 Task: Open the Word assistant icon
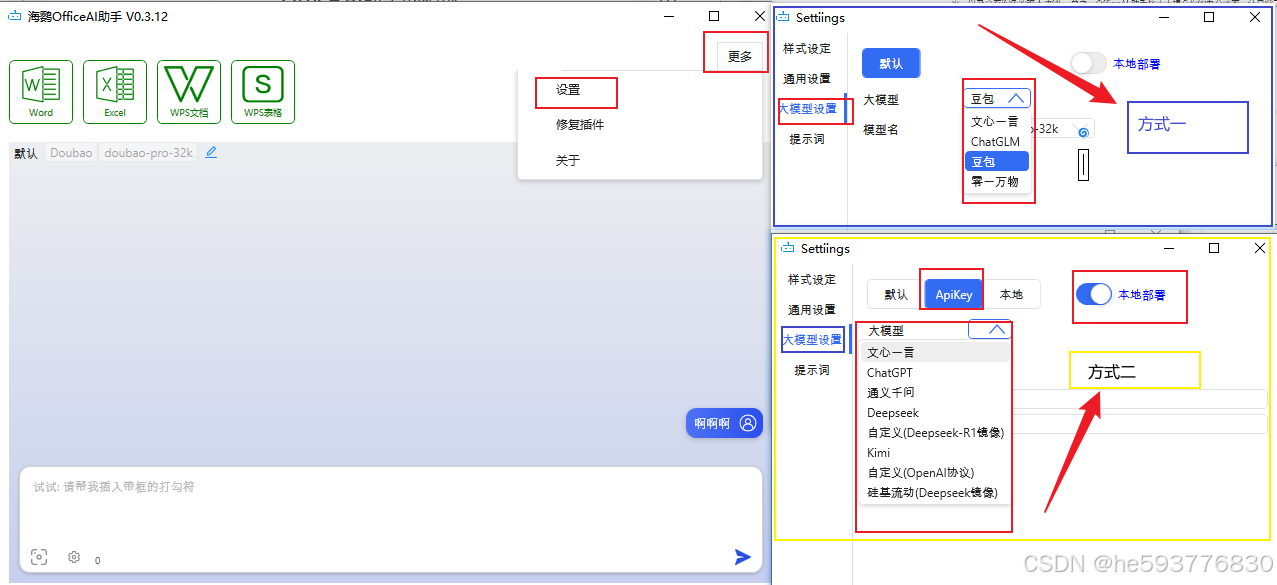coord(40,91)
